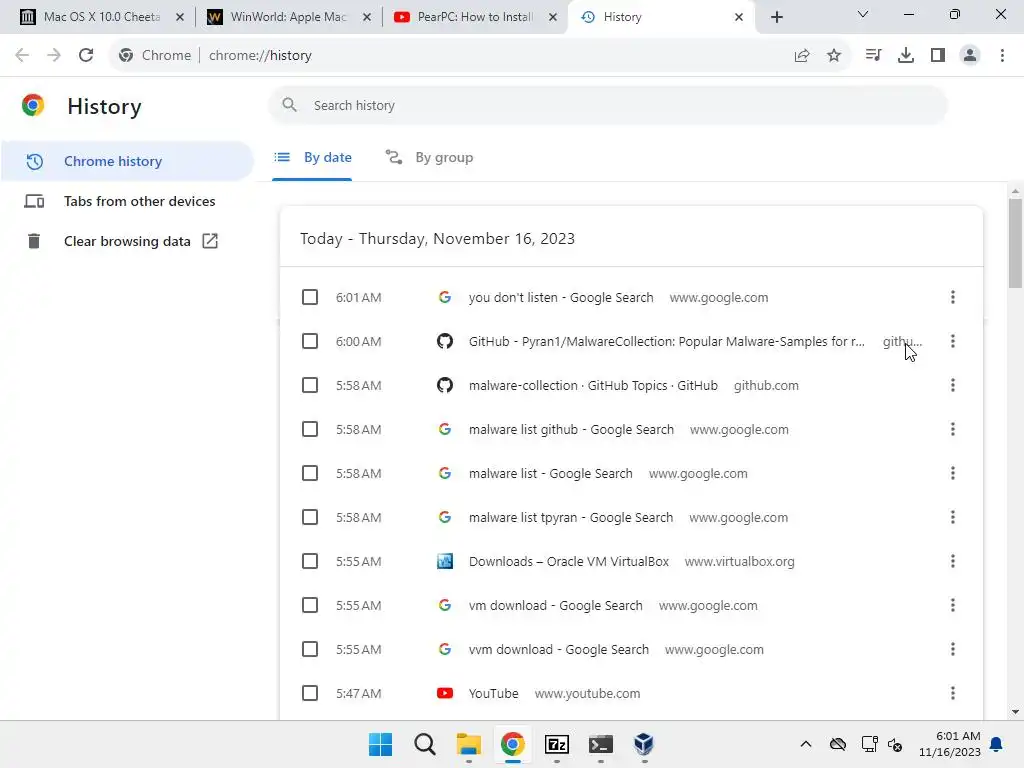Open actions menu for Pyran1/MalwareCollection entry
The image size is (1024, 768).
point(953,341)
